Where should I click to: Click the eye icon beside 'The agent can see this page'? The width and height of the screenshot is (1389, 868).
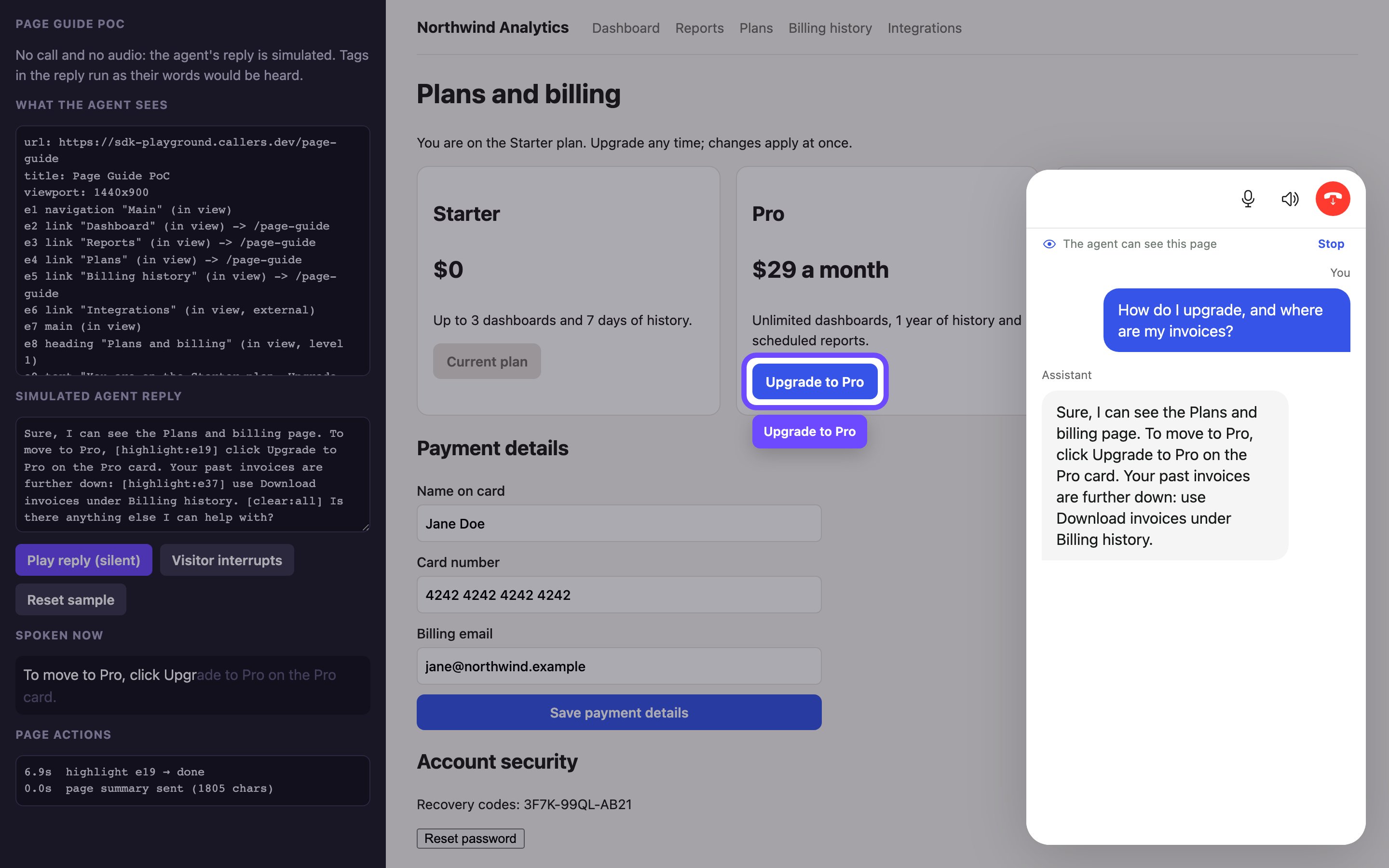click(1049, 244)
